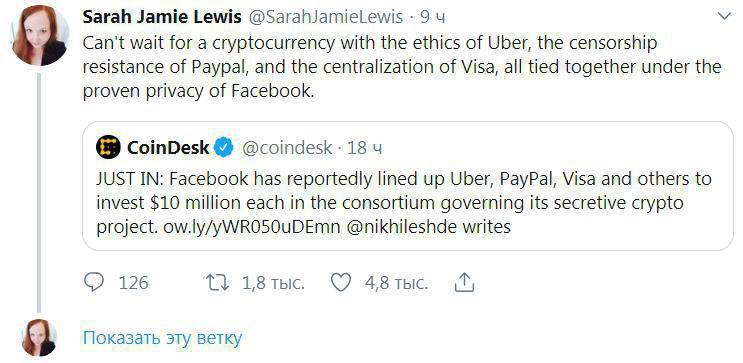Open the ow.ly/yWR050uDEmn link

click(252, 227)
